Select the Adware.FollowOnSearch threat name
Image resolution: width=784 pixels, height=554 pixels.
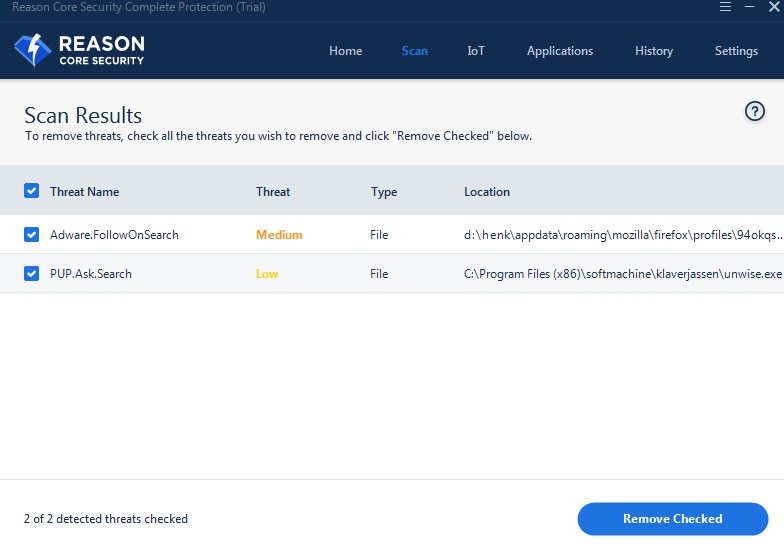coord(114,234)
